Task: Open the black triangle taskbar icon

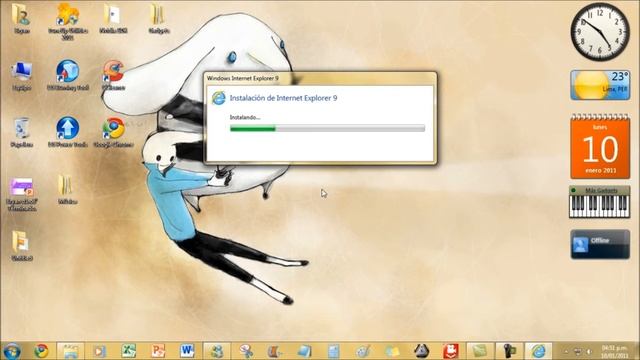Action: click(x=422, y=351)
